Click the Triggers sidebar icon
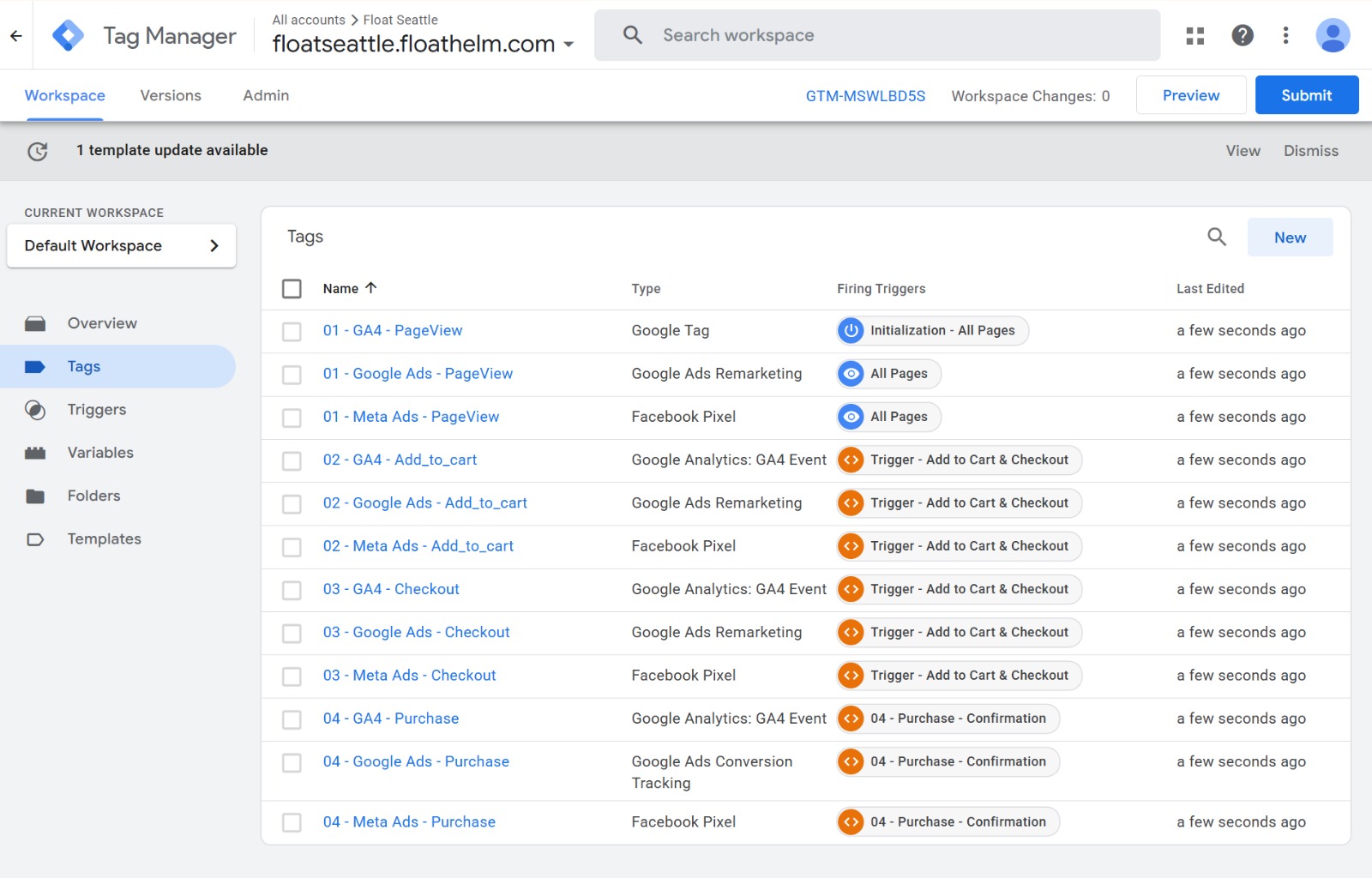Screen dimensions: 1372x878 (x=35, y=410)
